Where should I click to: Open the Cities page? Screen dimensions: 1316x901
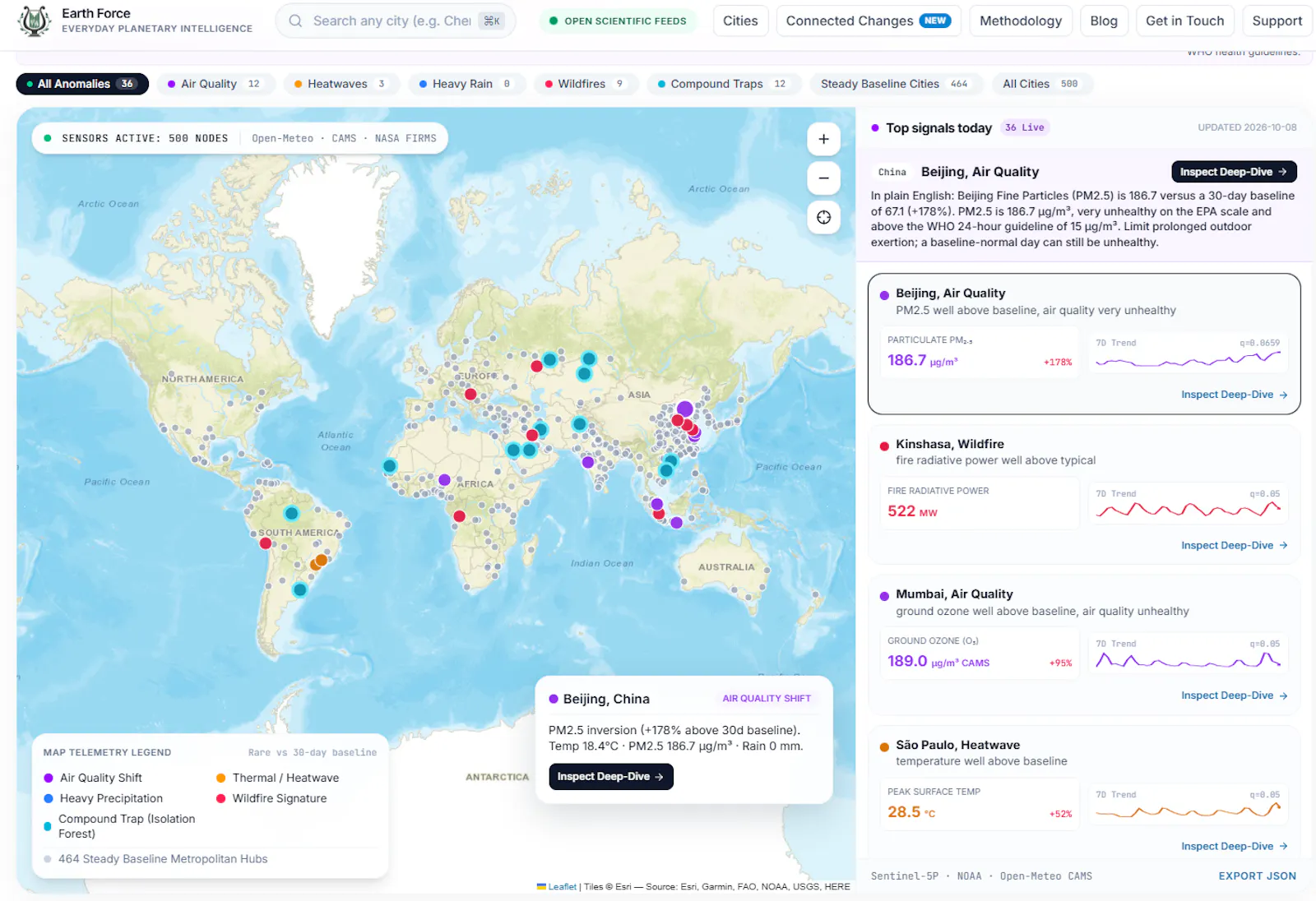(740, 21)
